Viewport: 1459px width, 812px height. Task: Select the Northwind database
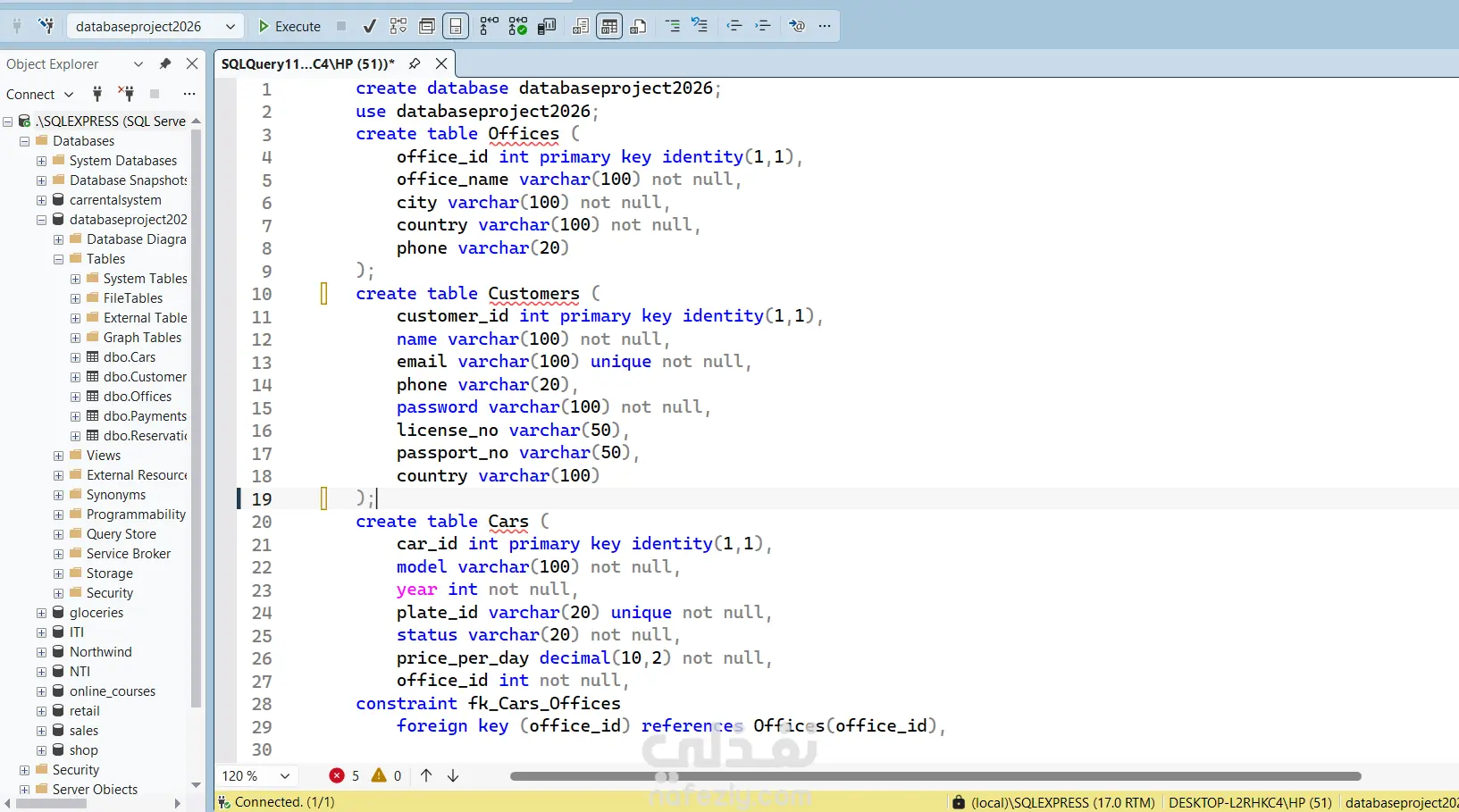click(x=100, y=652)
